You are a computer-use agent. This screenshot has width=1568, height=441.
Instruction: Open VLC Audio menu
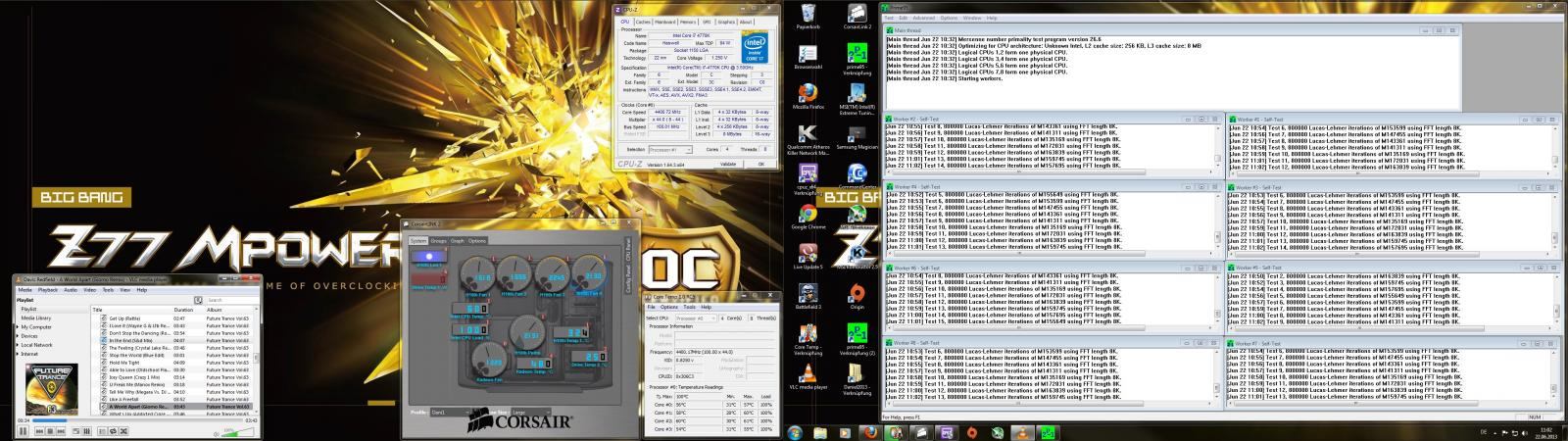pos(71,290)
